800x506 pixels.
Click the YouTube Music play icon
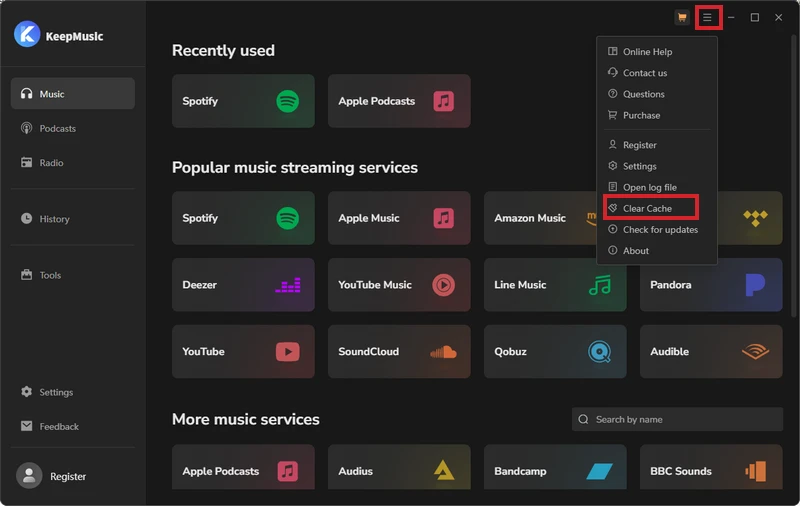[x=443, y=285]
